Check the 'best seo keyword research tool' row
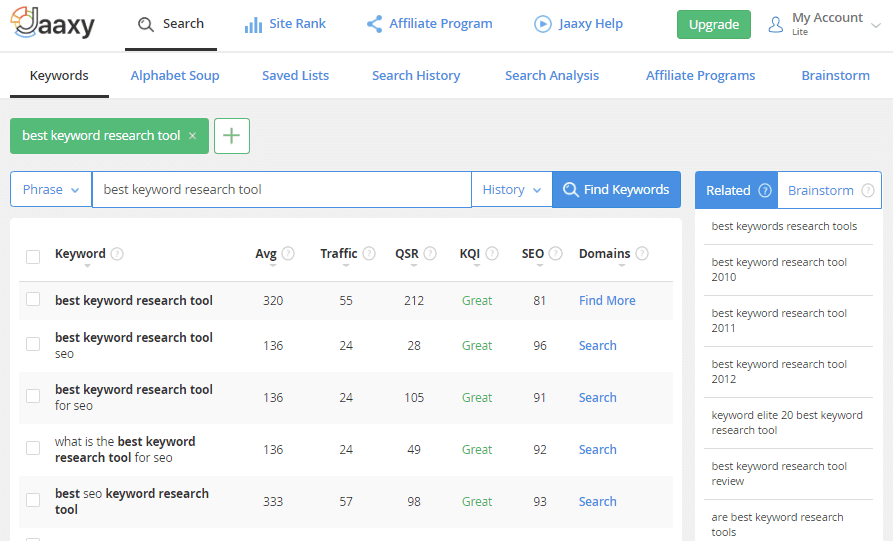Viewport: 893px width, 541px height. 33,500
